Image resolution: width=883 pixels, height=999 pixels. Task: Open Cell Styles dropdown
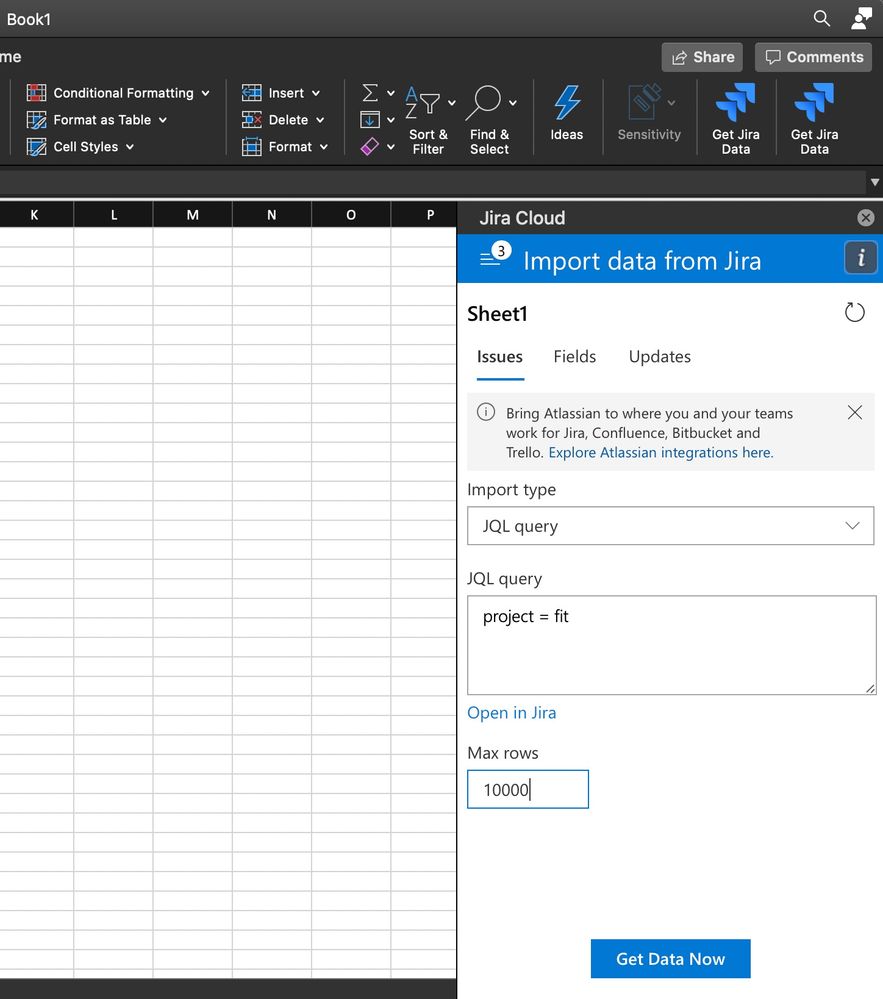tap(80, 147)
